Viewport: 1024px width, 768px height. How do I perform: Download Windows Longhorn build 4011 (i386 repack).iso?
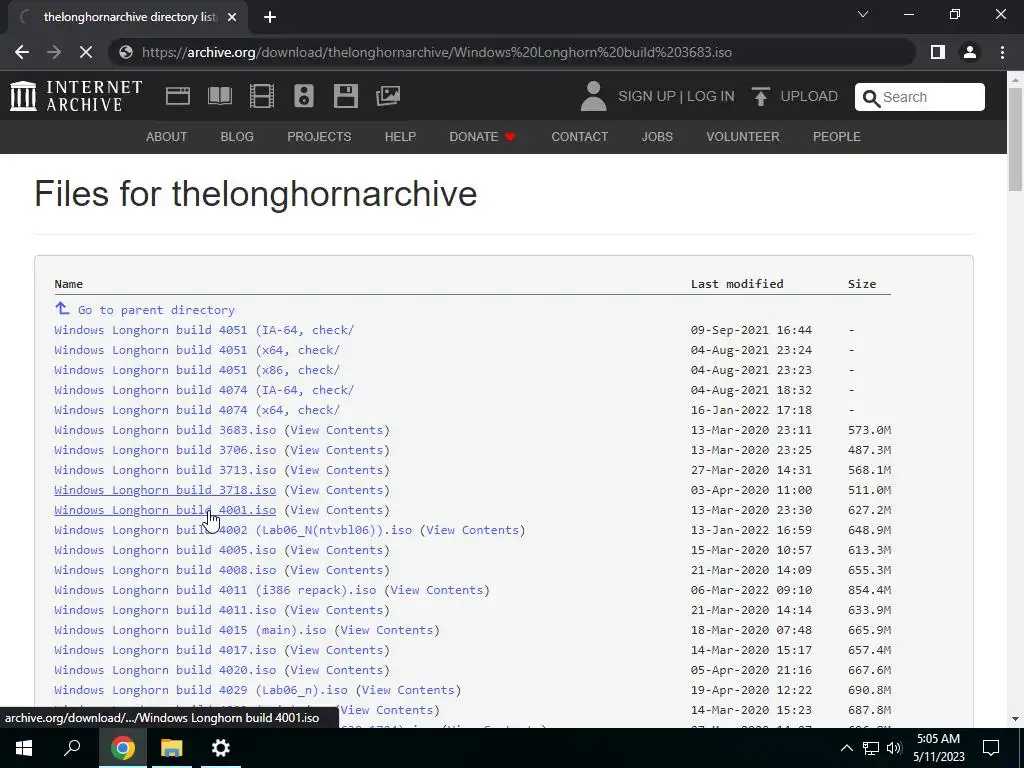(x=215, y=590)
